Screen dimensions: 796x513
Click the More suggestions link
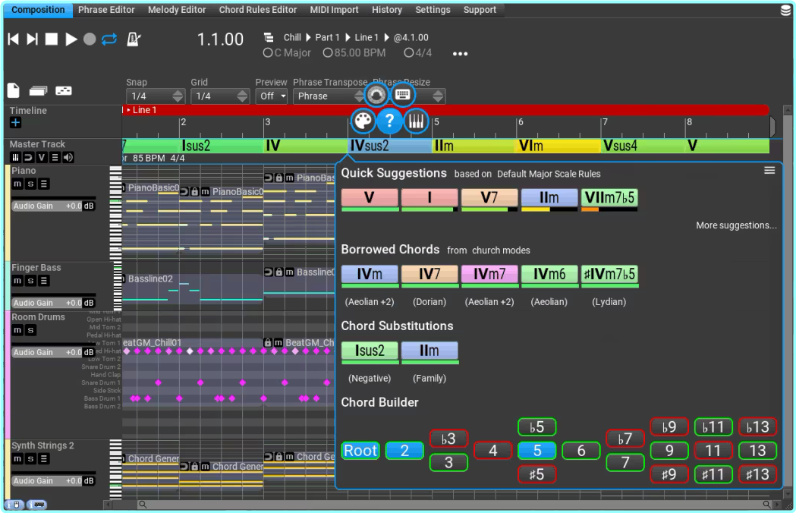click(x=736, y=225)
